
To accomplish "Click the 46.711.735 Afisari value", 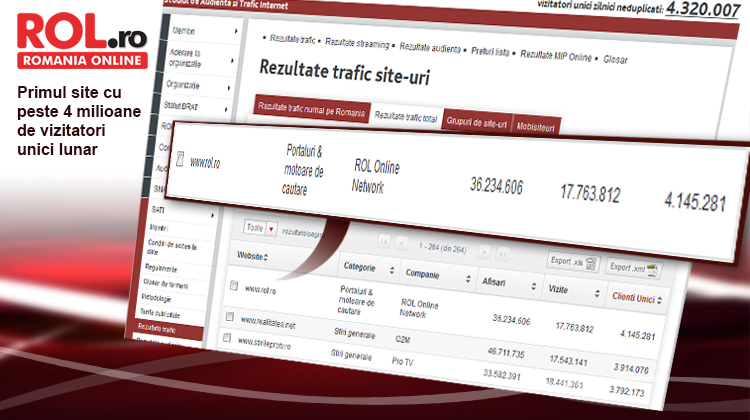I will click(506, 353).
